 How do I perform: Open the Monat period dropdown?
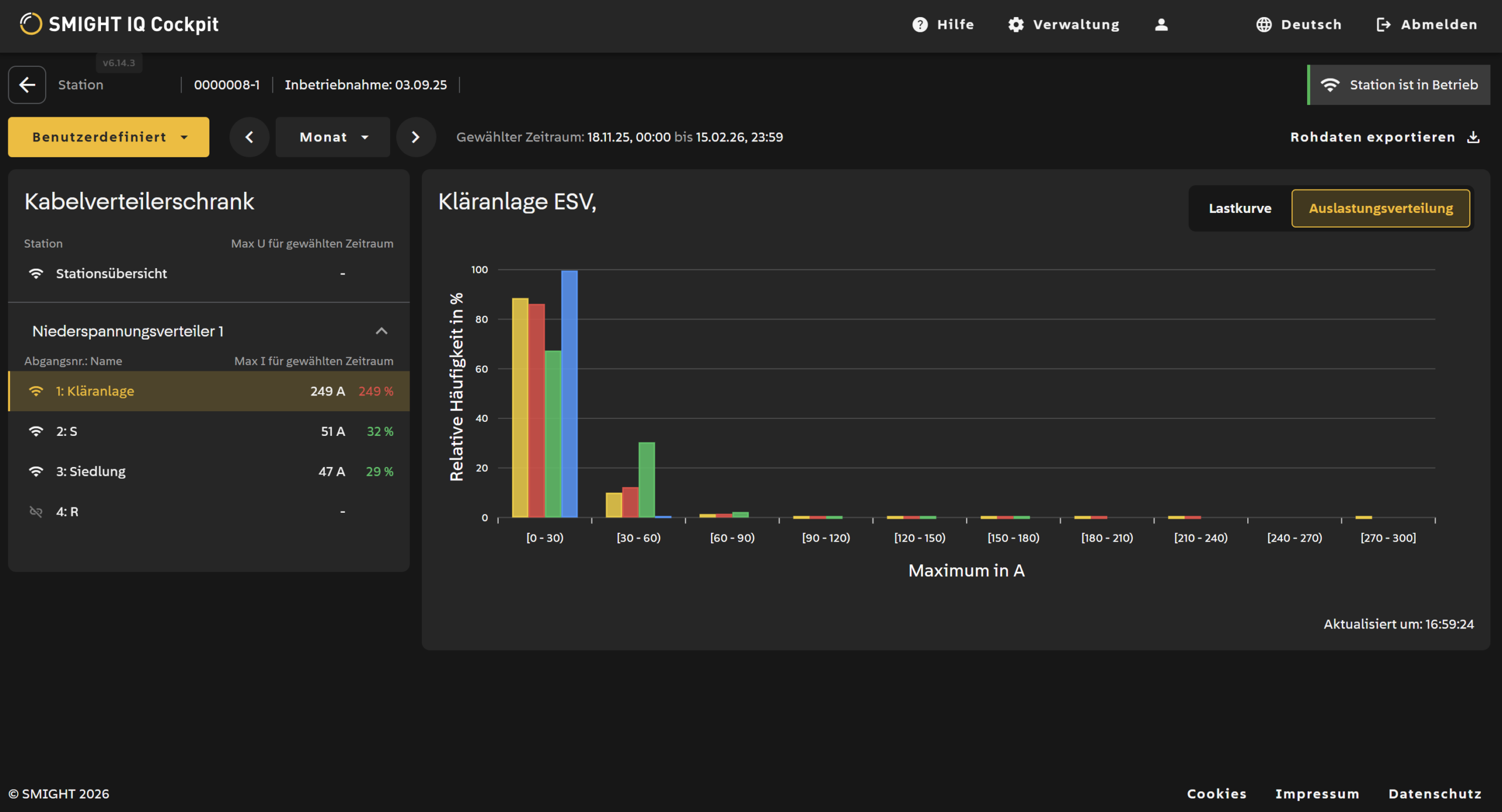333,137
